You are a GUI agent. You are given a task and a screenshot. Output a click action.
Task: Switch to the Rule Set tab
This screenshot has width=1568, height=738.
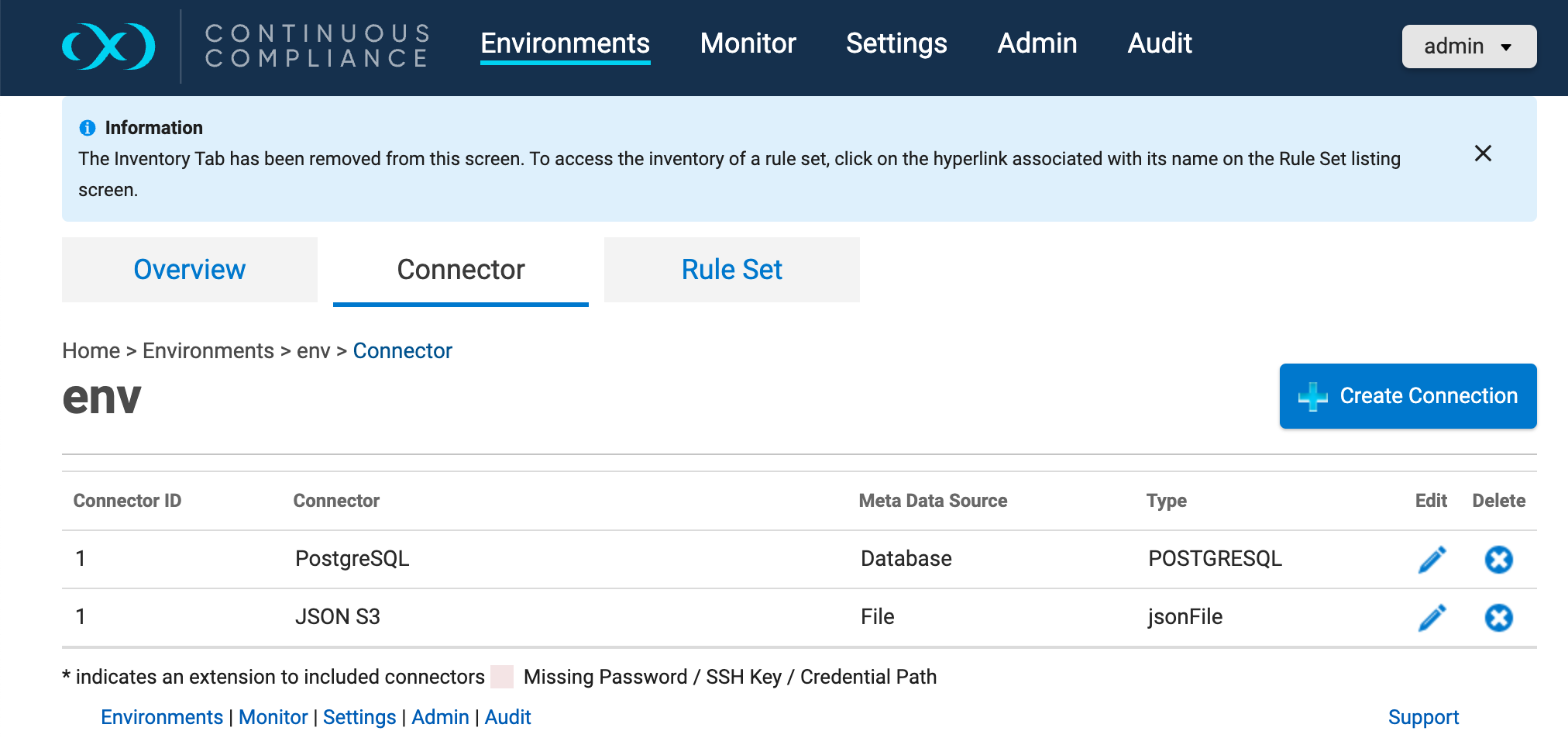(731, 270)
